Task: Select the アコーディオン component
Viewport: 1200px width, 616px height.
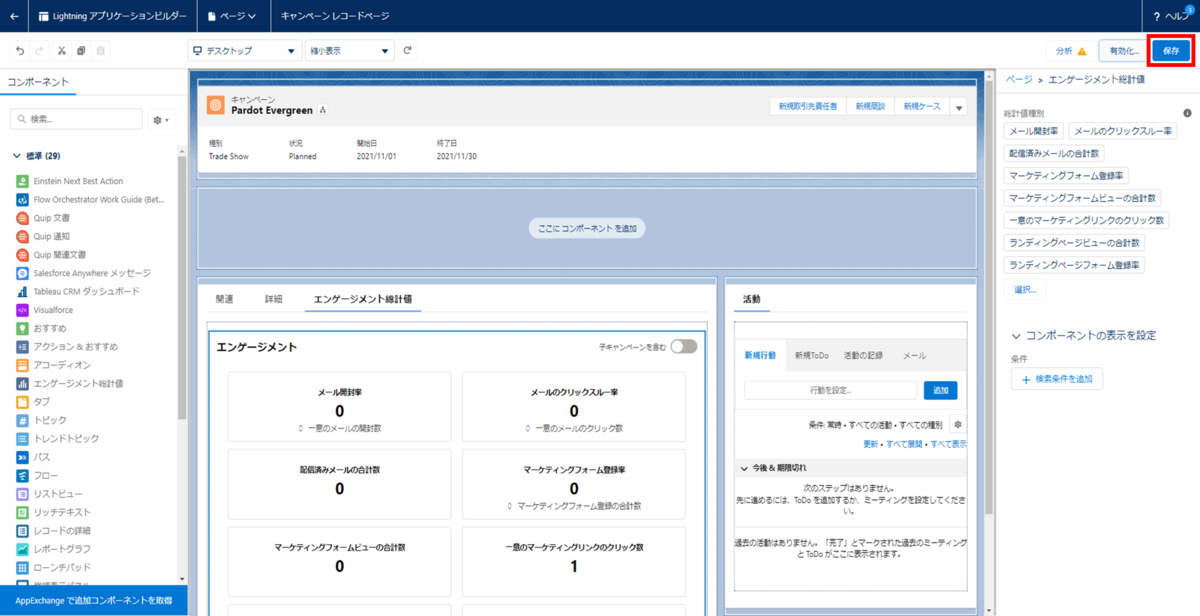Action: point(53,365)
